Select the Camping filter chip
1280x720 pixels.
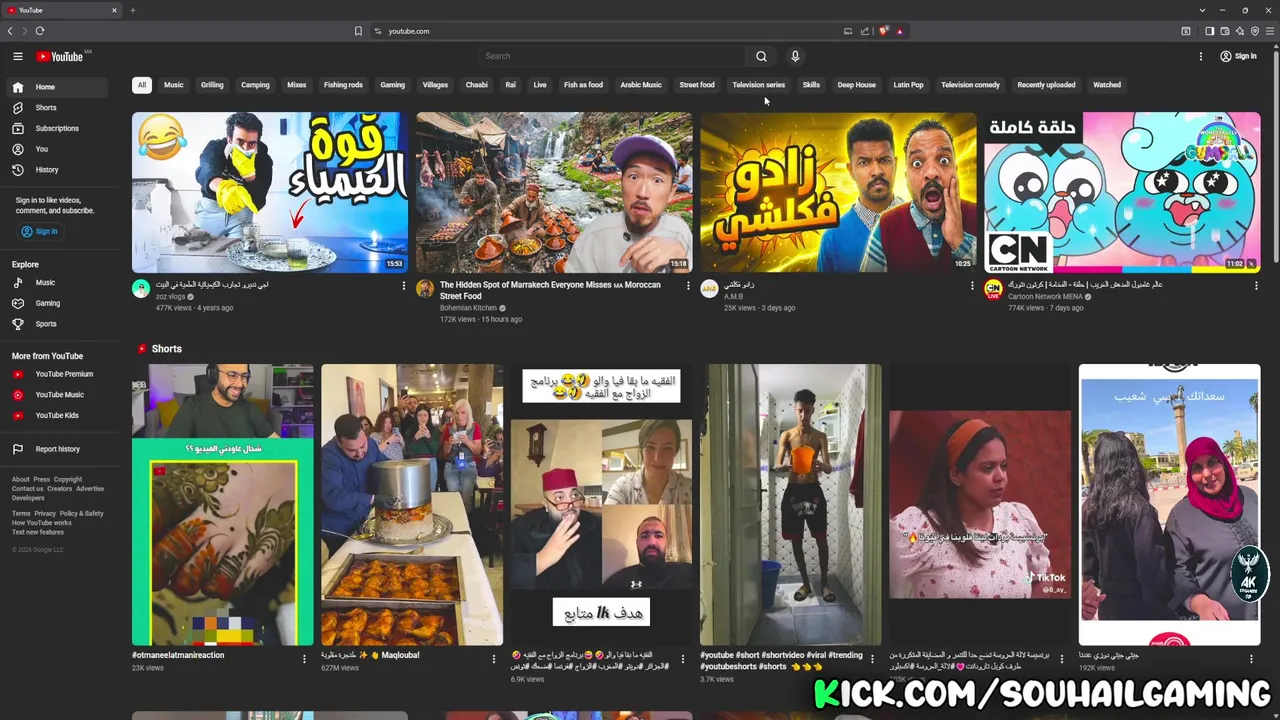point(255,85)
